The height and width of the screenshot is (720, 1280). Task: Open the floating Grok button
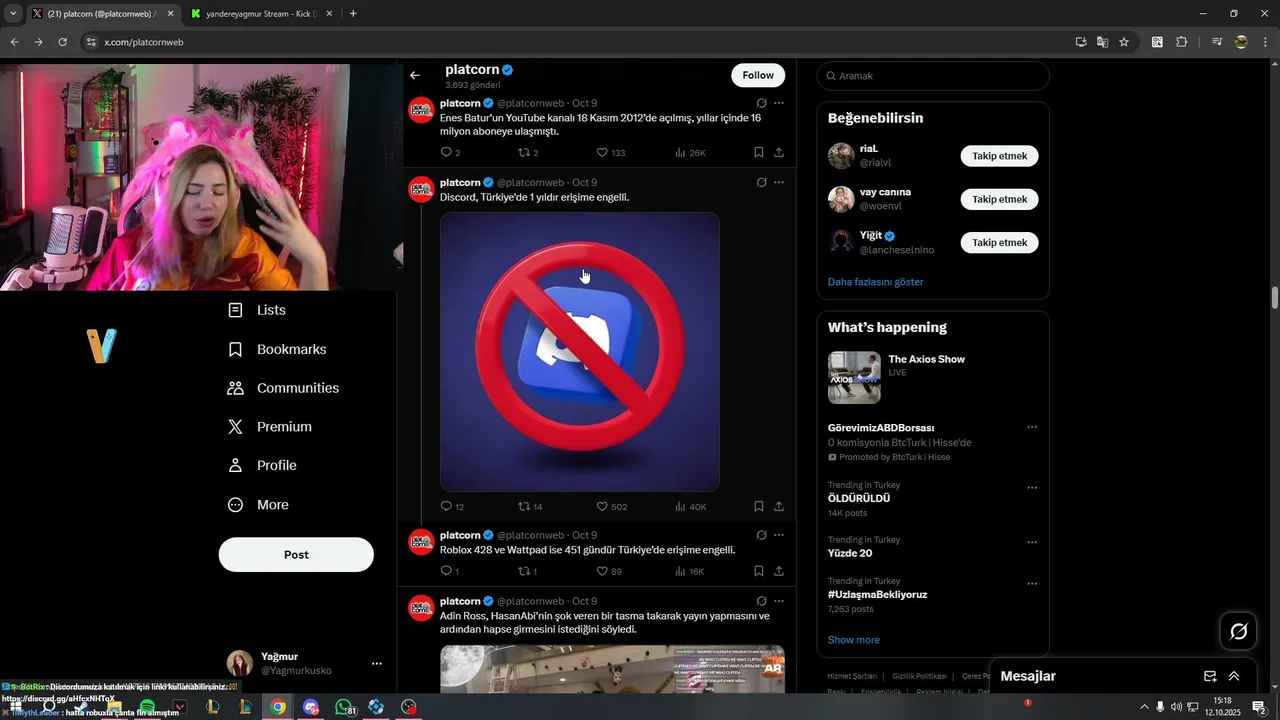tap(1238, 631)
